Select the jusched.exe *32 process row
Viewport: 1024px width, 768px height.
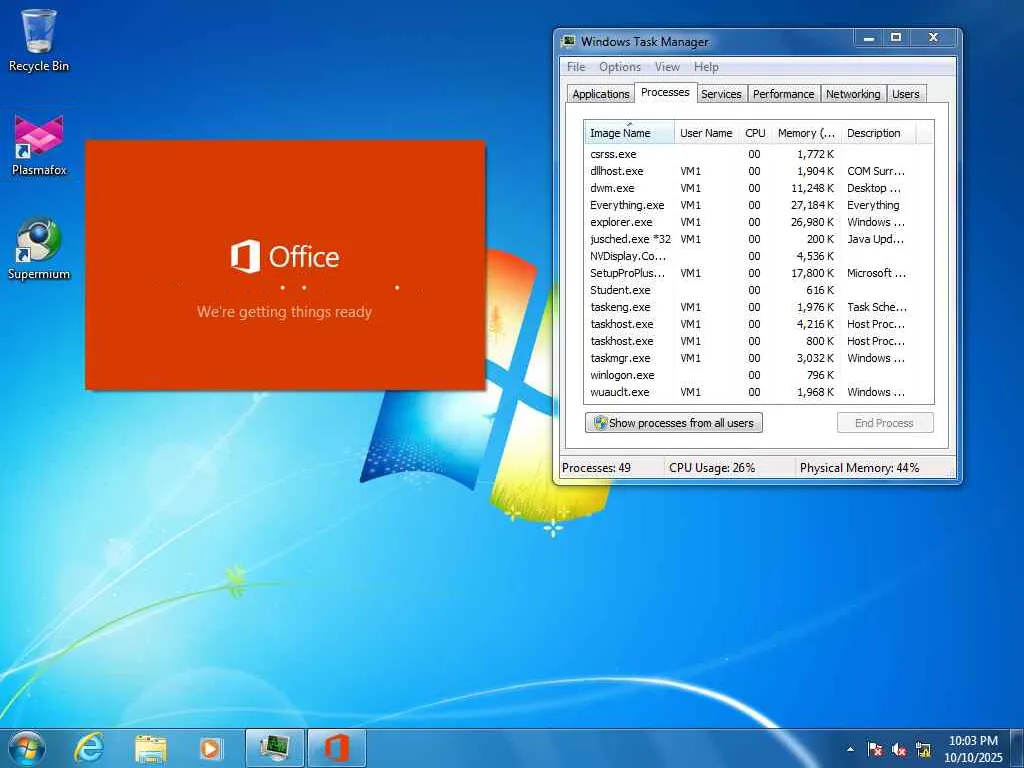pyautogui.click(x=759, y=239)
